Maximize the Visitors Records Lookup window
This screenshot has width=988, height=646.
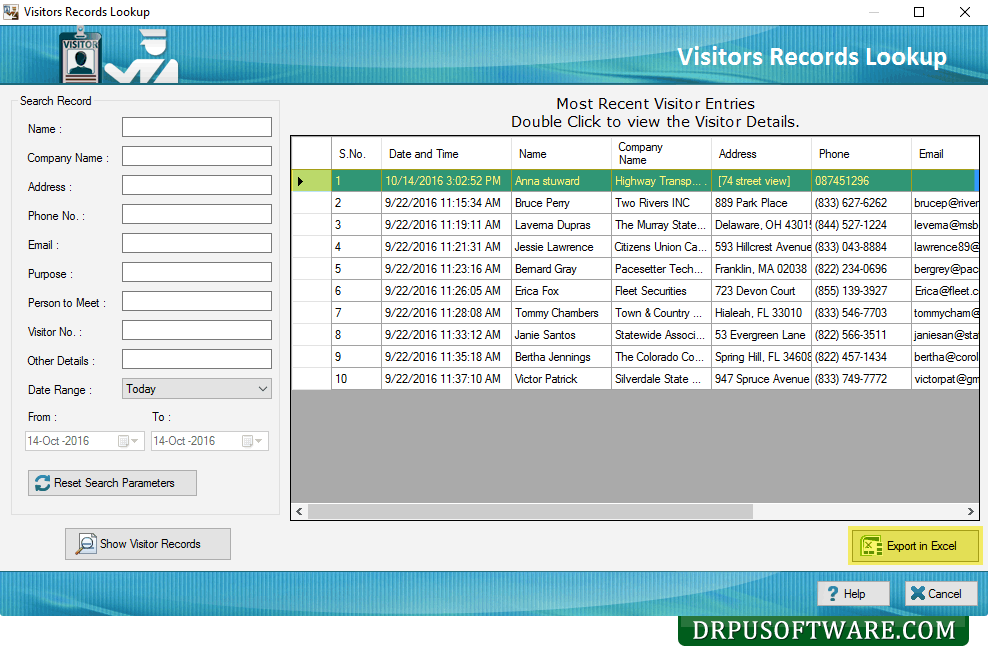click(x=919, y=12)
